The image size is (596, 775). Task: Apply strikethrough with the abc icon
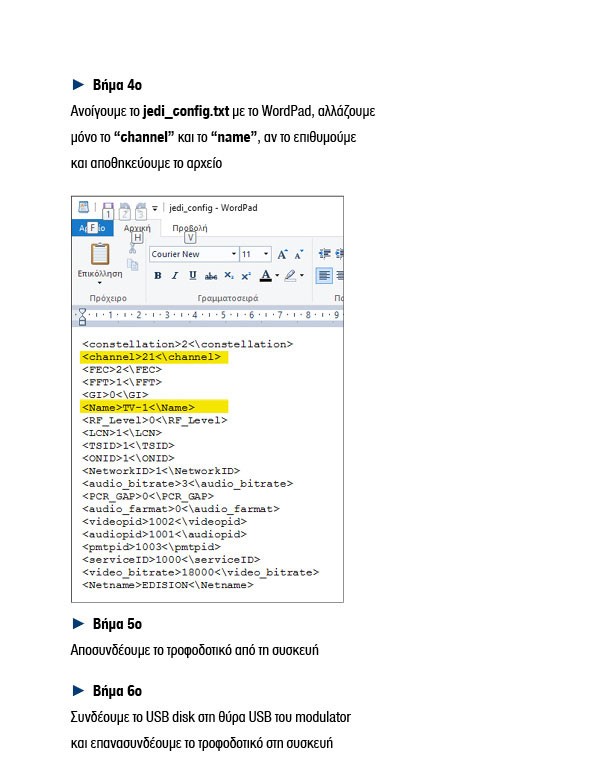211,276
